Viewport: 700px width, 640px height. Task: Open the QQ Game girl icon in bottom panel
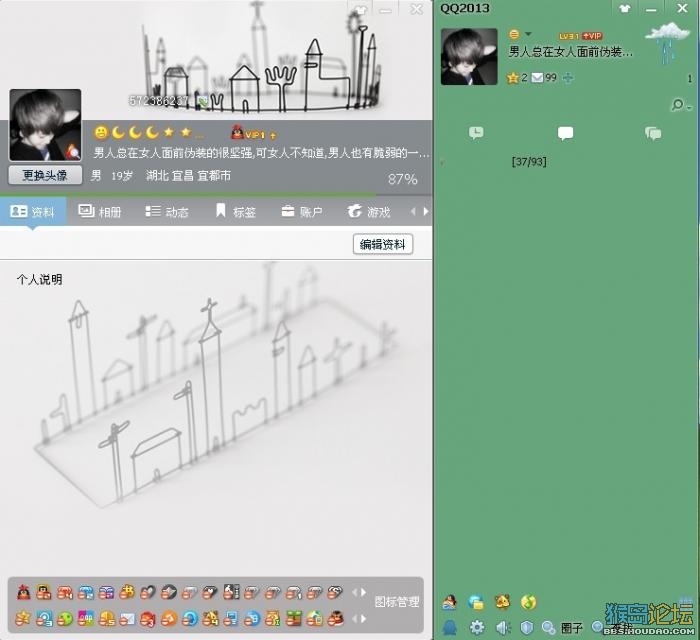[450, 602]
